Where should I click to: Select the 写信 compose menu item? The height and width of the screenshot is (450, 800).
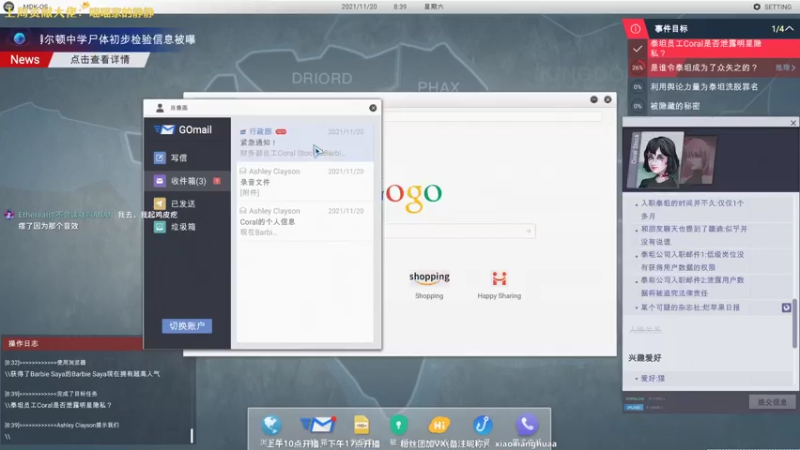click(187, 158)
